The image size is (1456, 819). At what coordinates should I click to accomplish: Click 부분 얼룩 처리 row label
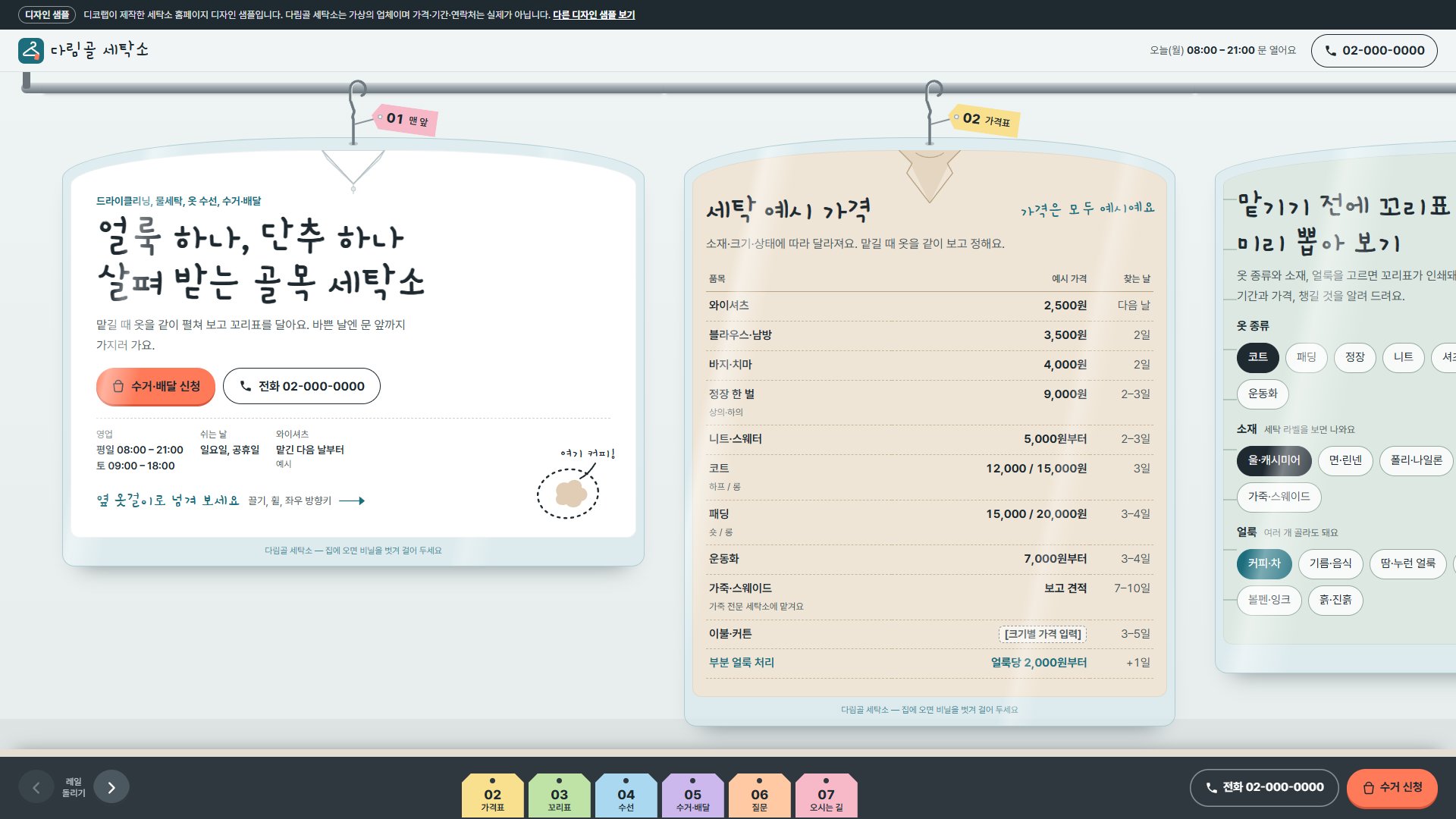tap(742, 663)
